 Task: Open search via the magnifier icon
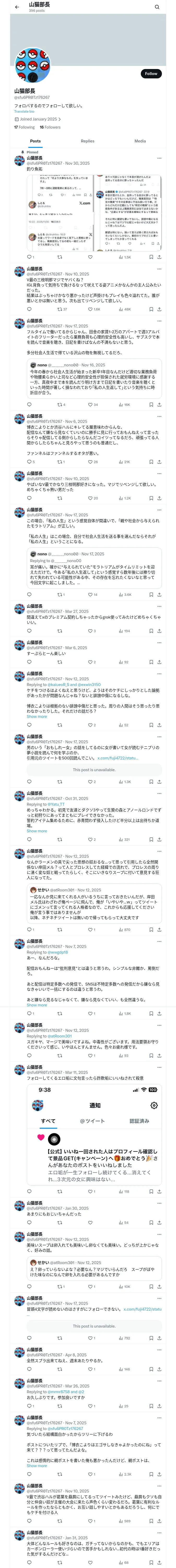[157, 7]
